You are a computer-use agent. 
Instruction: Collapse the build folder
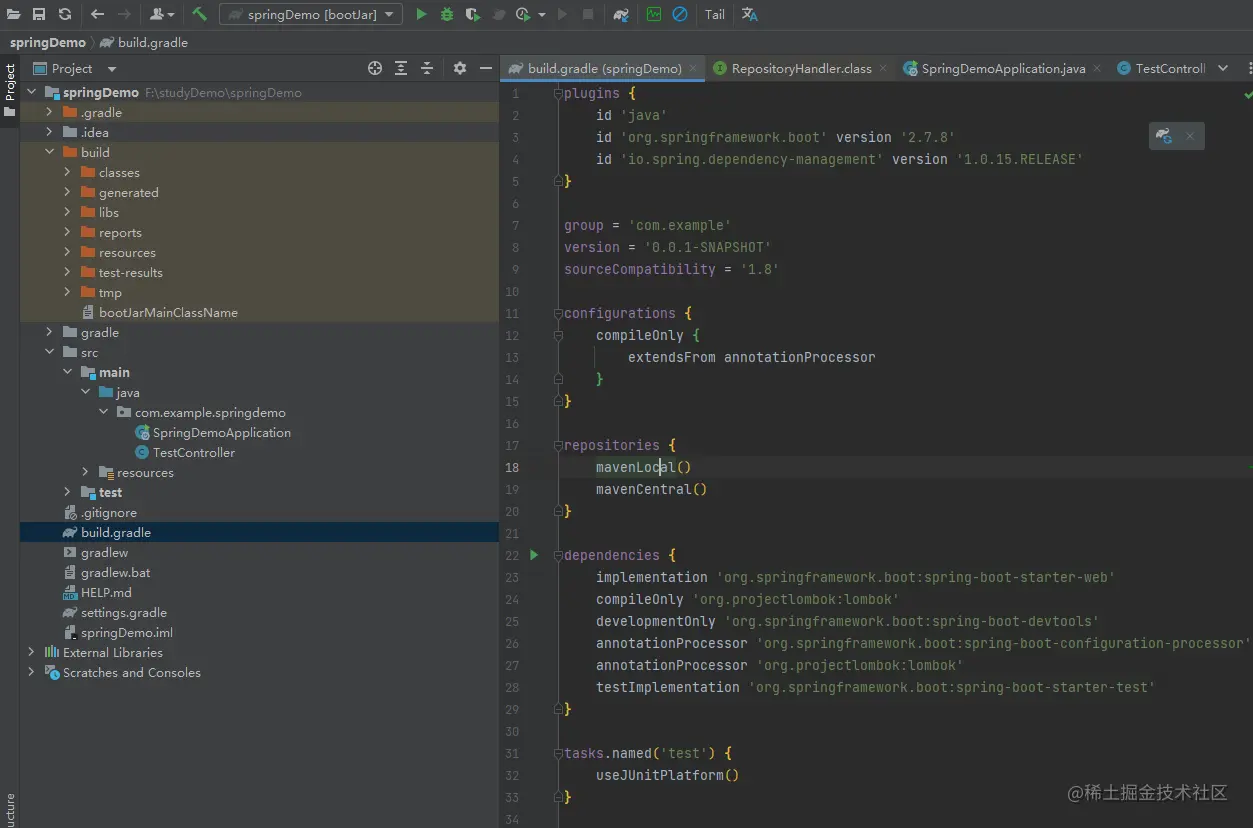49,152
